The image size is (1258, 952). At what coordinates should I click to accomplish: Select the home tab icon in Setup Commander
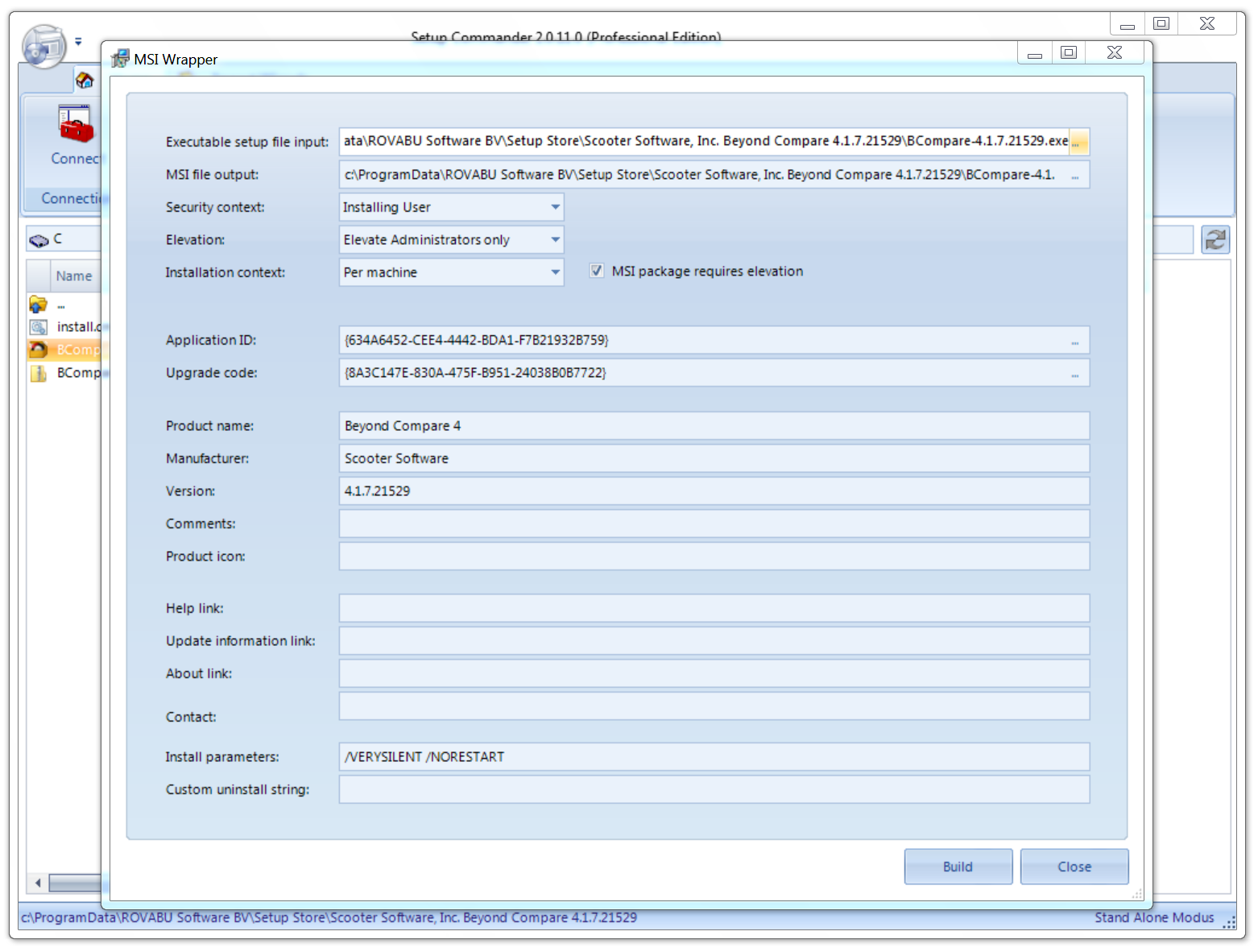pos(85,81)
